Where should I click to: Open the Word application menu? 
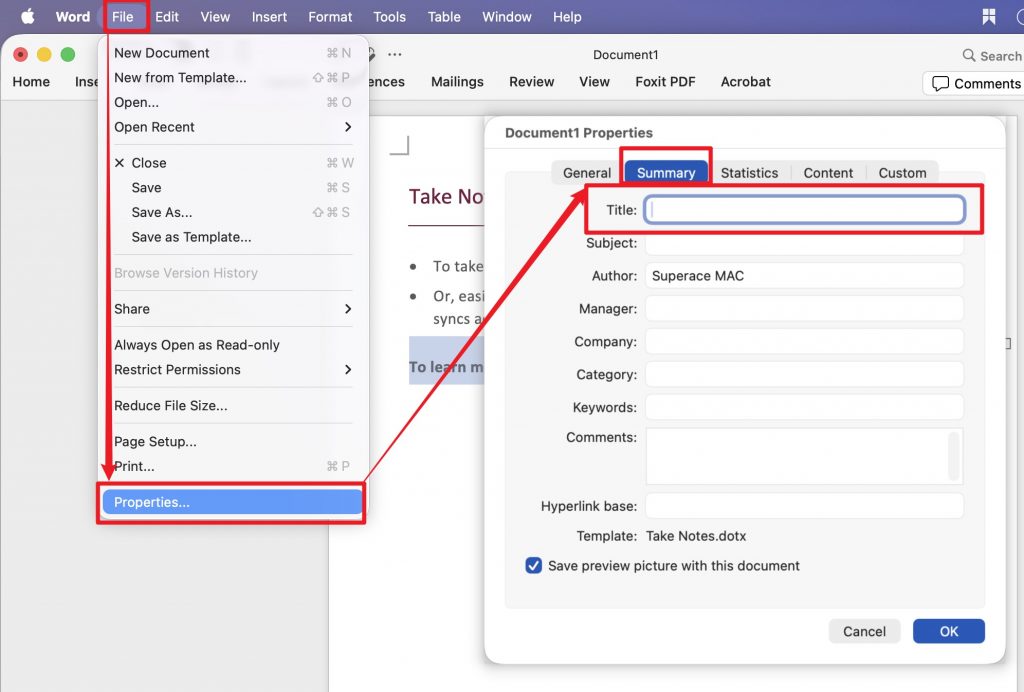(72, 17)
